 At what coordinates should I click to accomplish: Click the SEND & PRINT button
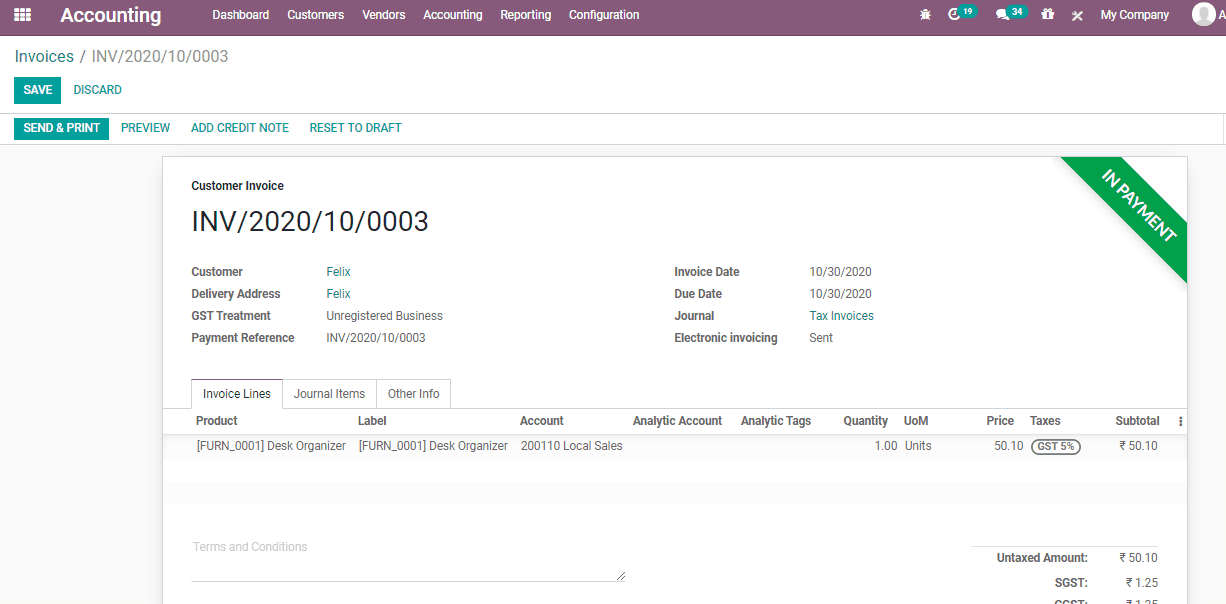coord(61,128)
